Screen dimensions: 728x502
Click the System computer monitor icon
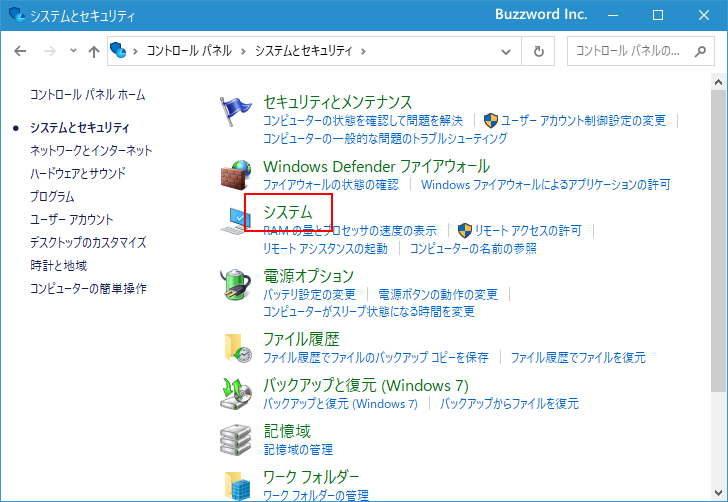(x=236, y=221)
